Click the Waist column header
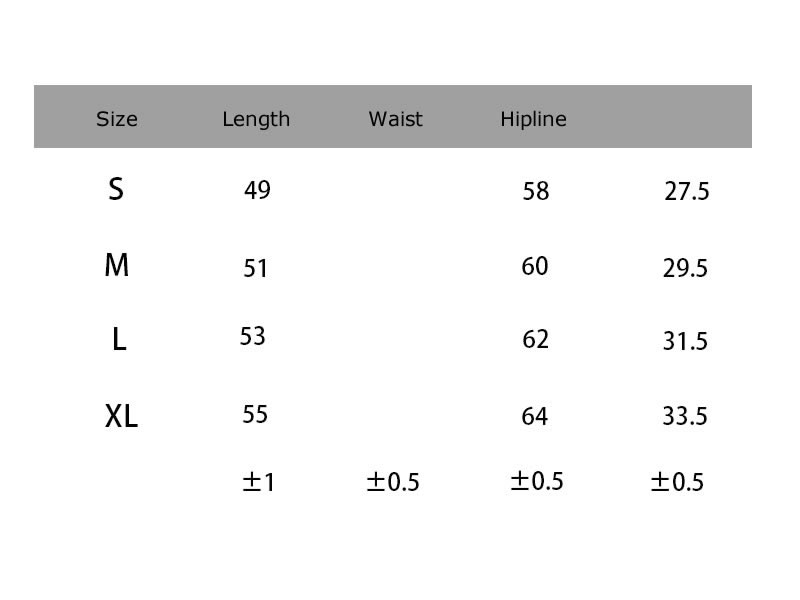Screen dimensions: 800x600 click(x=395, y=119)
